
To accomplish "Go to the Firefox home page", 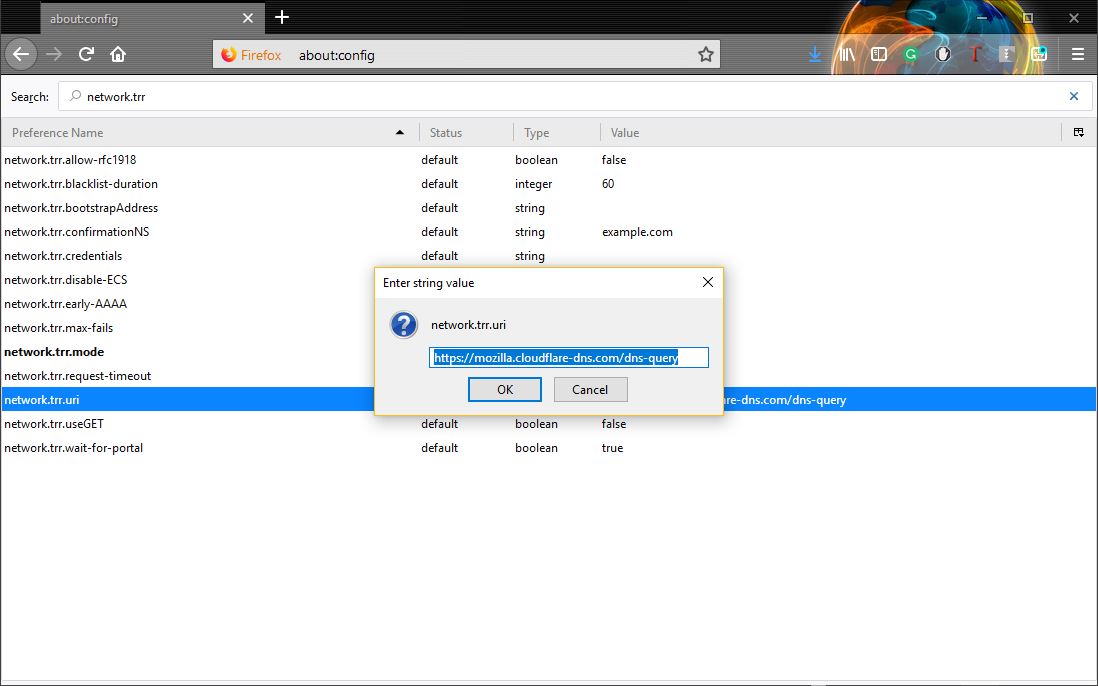I will click(x=118, y=55).
